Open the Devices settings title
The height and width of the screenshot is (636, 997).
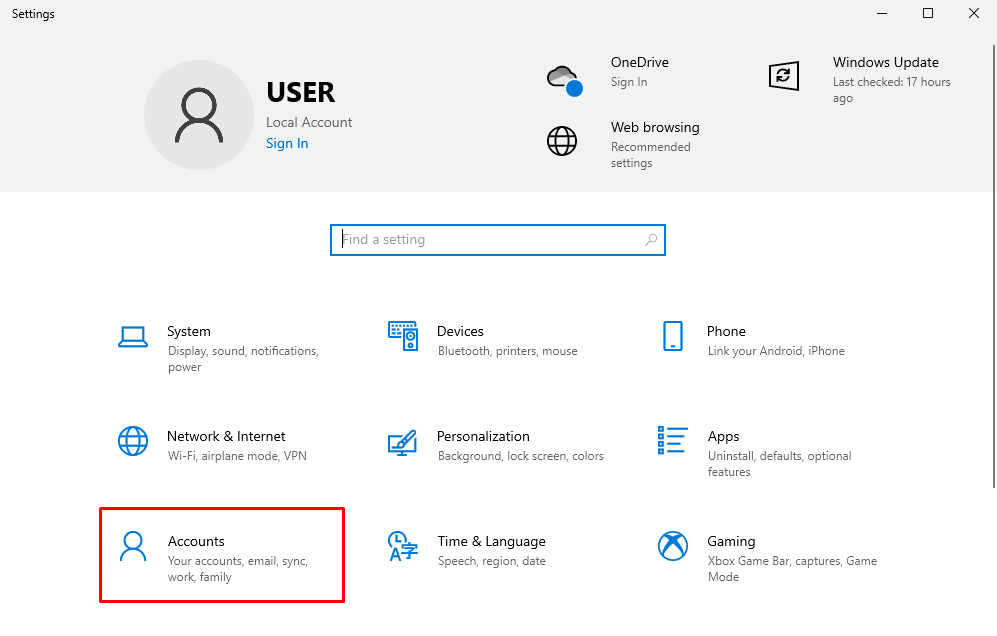[x=460, y=331]
